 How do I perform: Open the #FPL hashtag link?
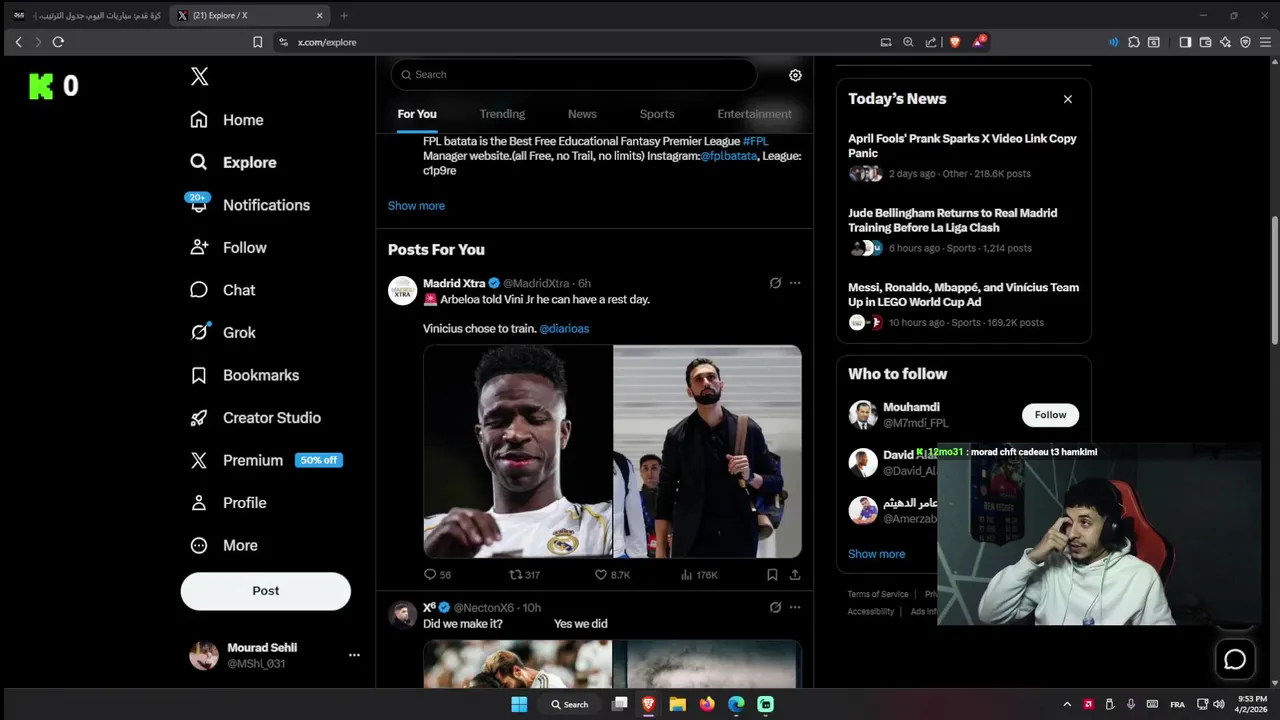click(x=756, y=142)
